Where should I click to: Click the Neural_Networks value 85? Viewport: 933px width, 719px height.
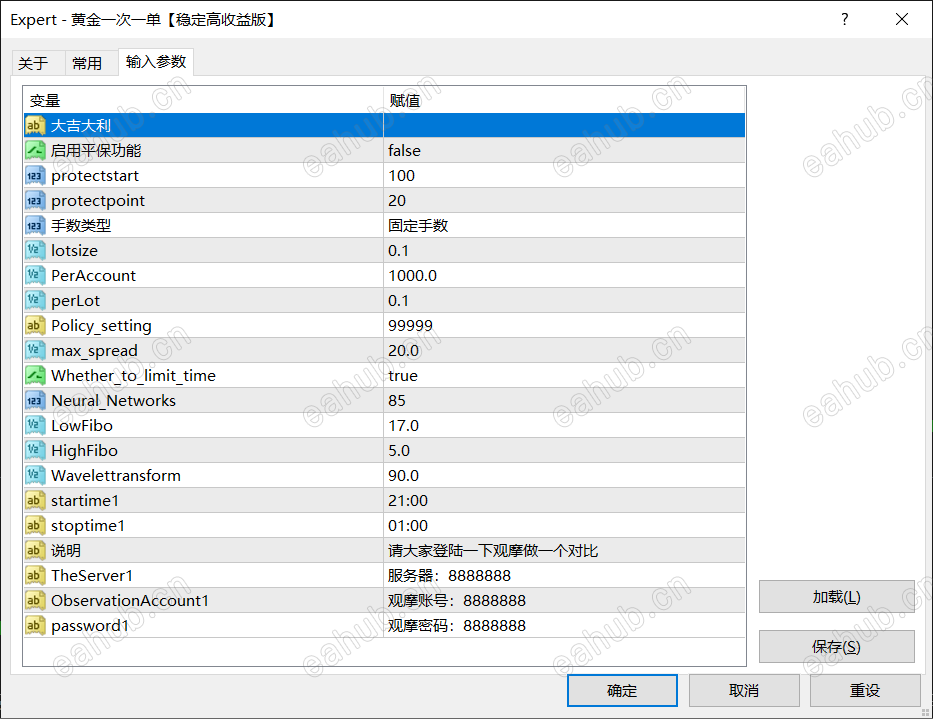coord(397,401)
